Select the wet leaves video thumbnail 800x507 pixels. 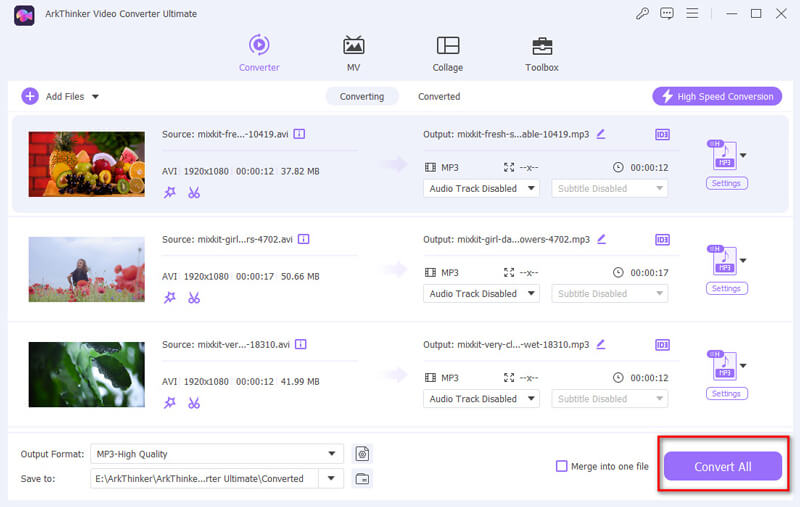click(87, 374)
